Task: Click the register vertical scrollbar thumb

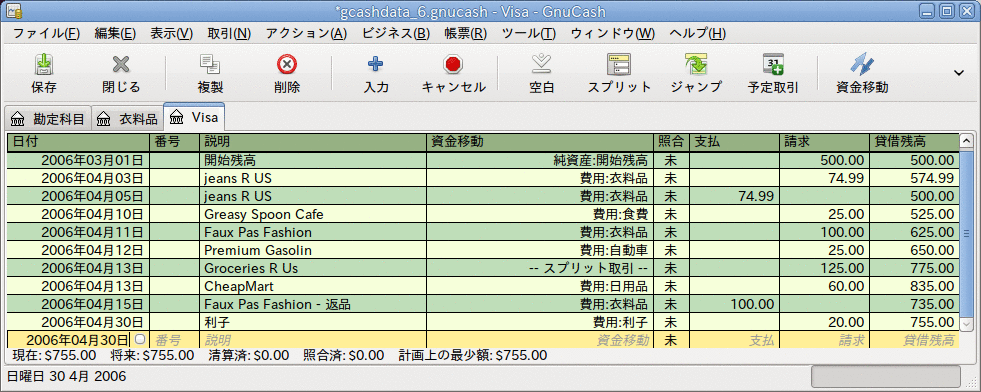Action: click(966, 232)
